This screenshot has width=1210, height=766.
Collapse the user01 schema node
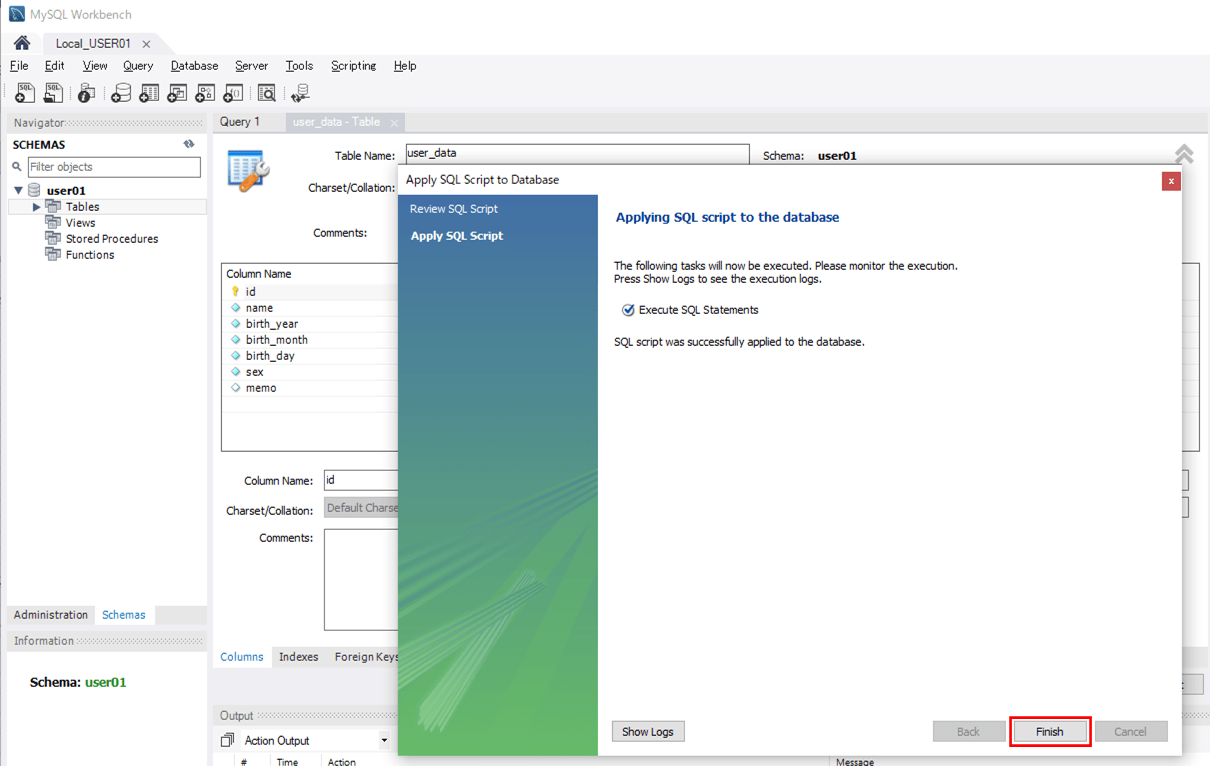[19, 190]
